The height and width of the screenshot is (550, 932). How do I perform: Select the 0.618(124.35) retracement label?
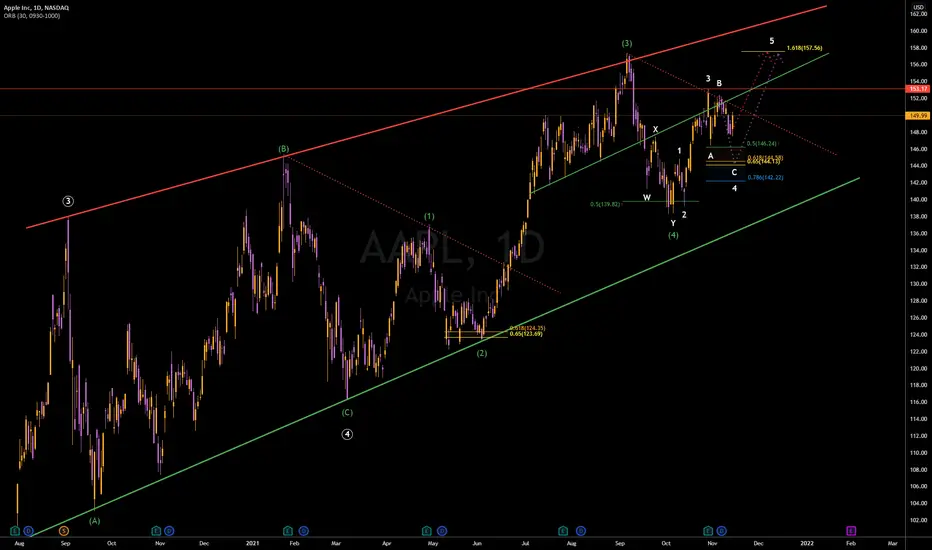pyautogui.click(x=527, y=328)
